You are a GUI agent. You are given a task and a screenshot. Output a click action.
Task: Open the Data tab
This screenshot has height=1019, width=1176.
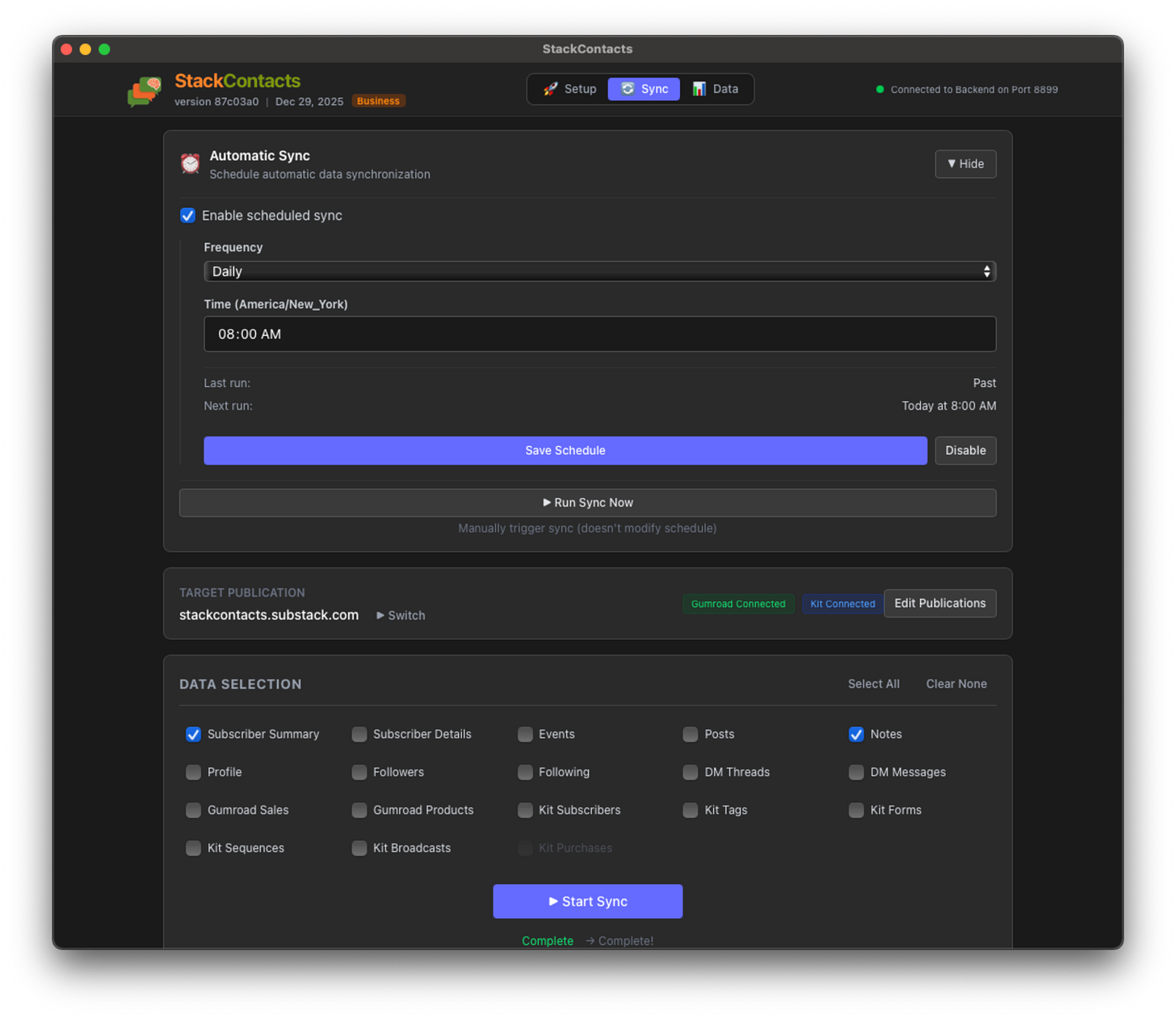point(716,89)
